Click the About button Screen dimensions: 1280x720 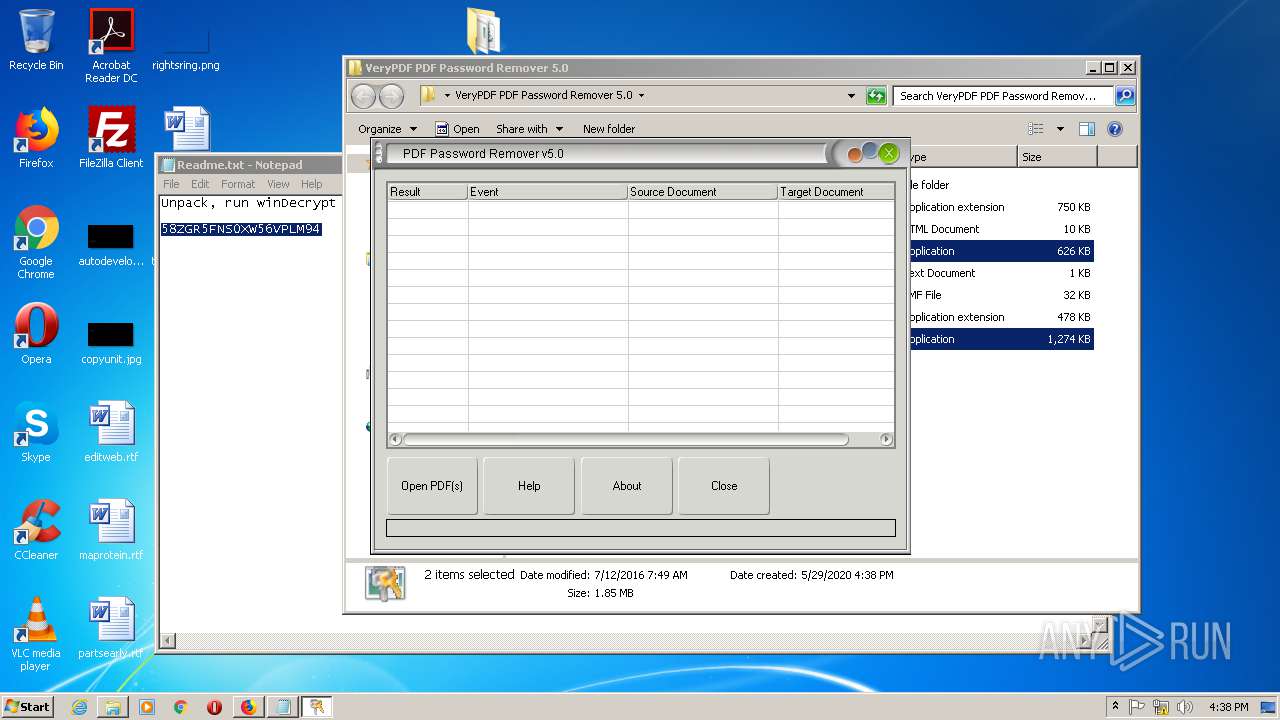point(627,486)
